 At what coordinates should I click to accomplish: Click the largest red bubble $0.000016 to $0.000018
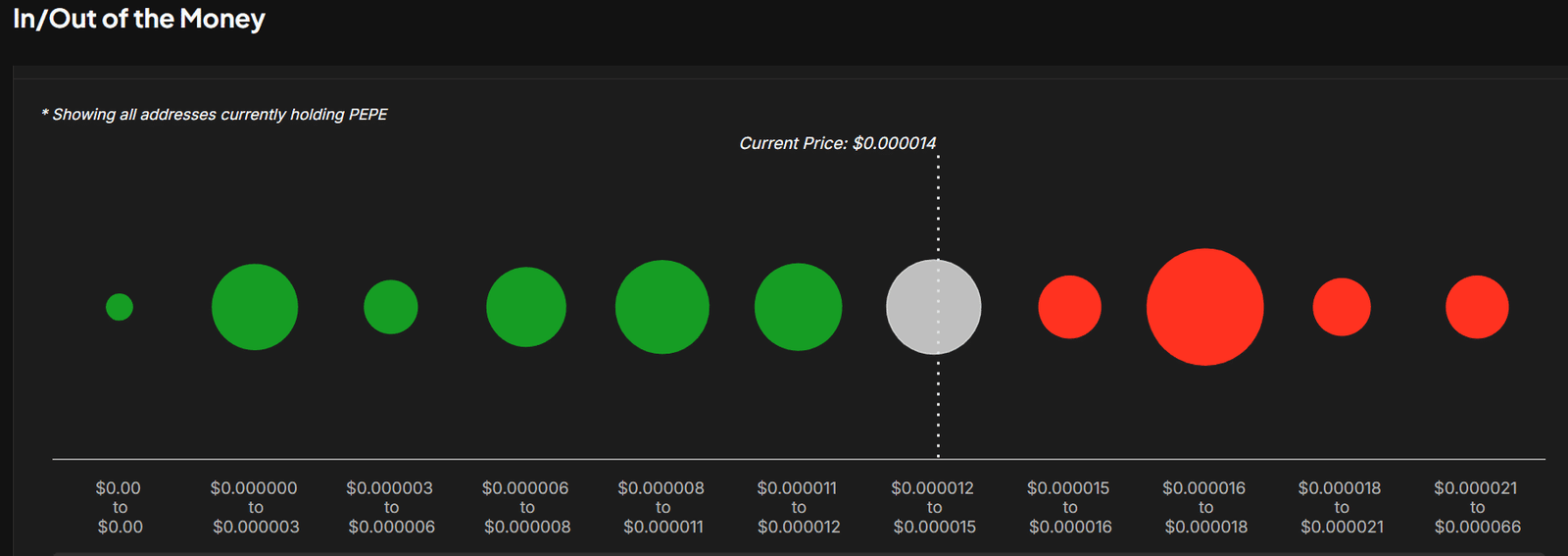[x=1205, y=307]
